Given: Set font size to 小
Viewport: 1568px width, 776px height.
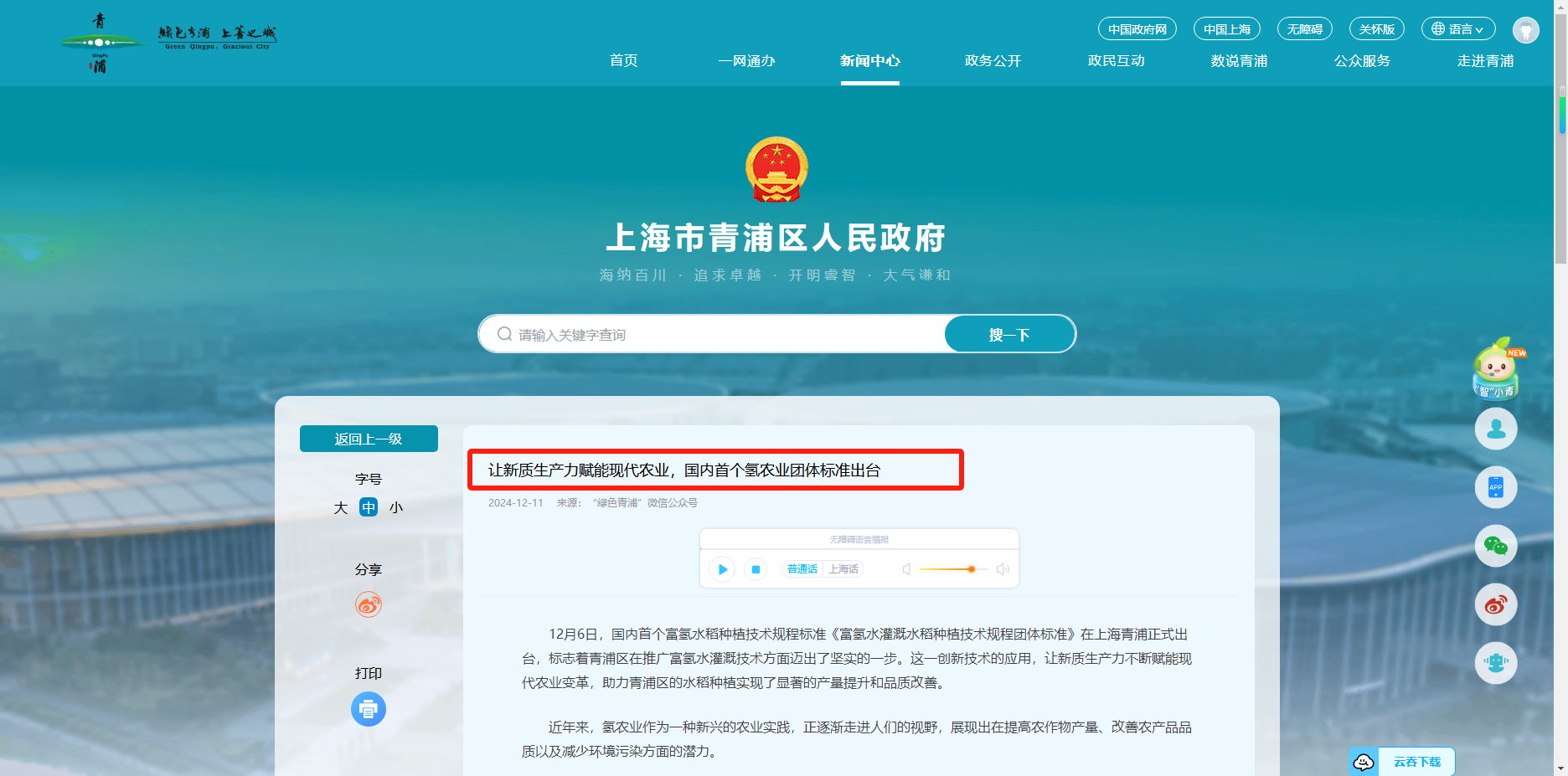Looking at the screenshot, I should pos(396,508).
